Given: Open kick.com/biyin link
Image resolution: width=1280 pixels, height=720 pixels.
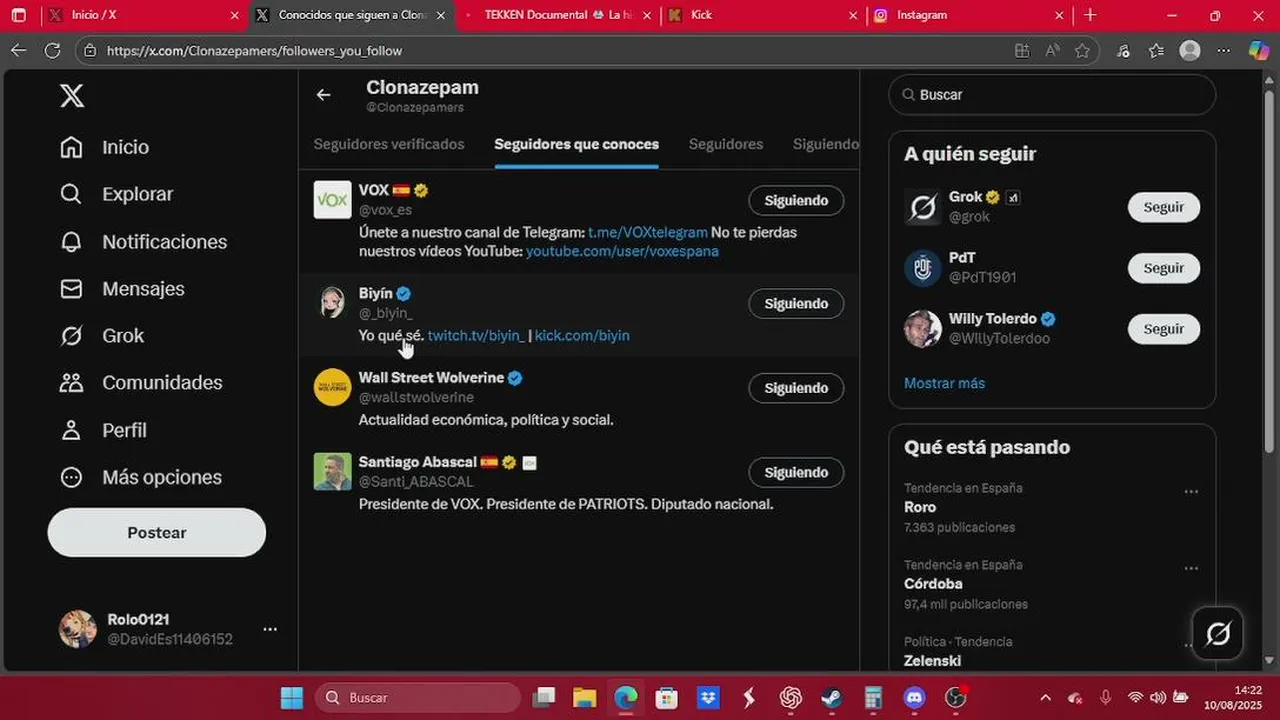Looking at the screenshot, I should pos(582,335).
